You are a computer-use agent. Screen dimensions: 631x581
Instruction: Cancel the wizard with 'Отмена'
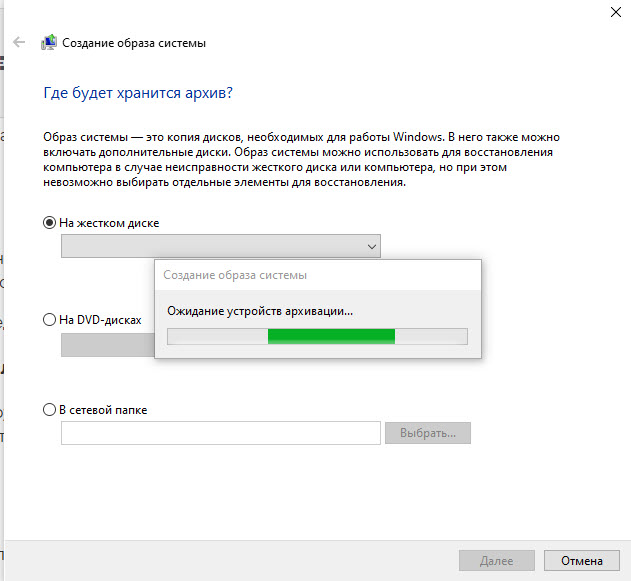coord(582,561)
